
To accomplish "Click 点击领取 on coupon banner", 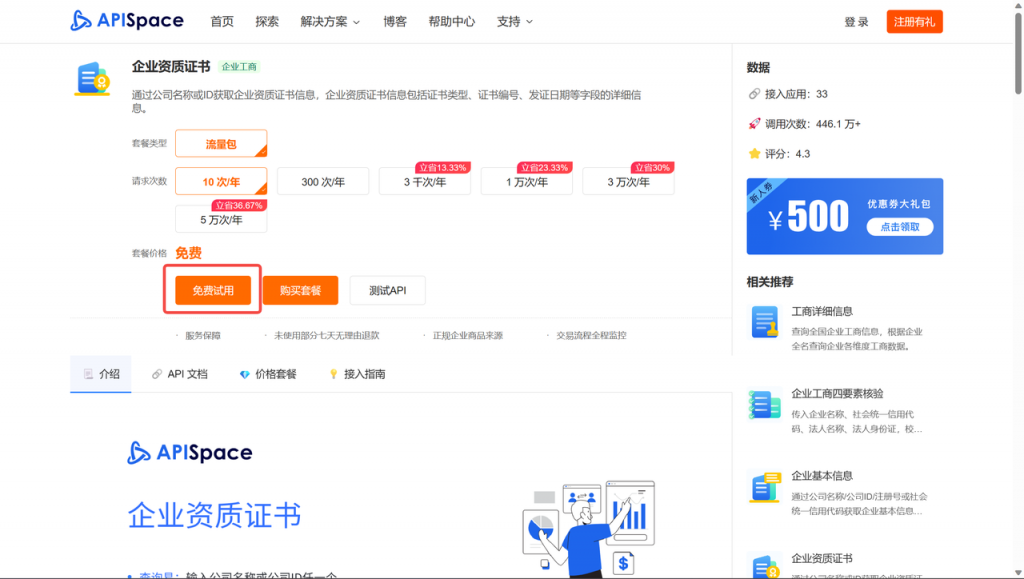I will click(x=900, y=227).
